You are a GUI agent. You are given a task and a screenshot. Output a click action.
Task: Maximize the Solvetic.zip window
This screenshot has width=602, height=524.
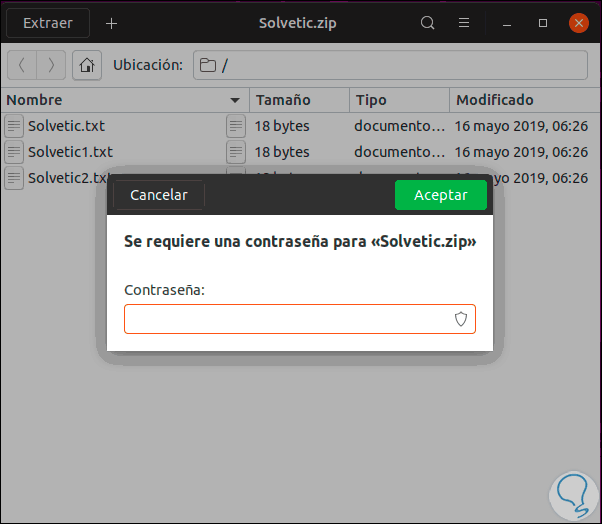[x=543, y=23]
